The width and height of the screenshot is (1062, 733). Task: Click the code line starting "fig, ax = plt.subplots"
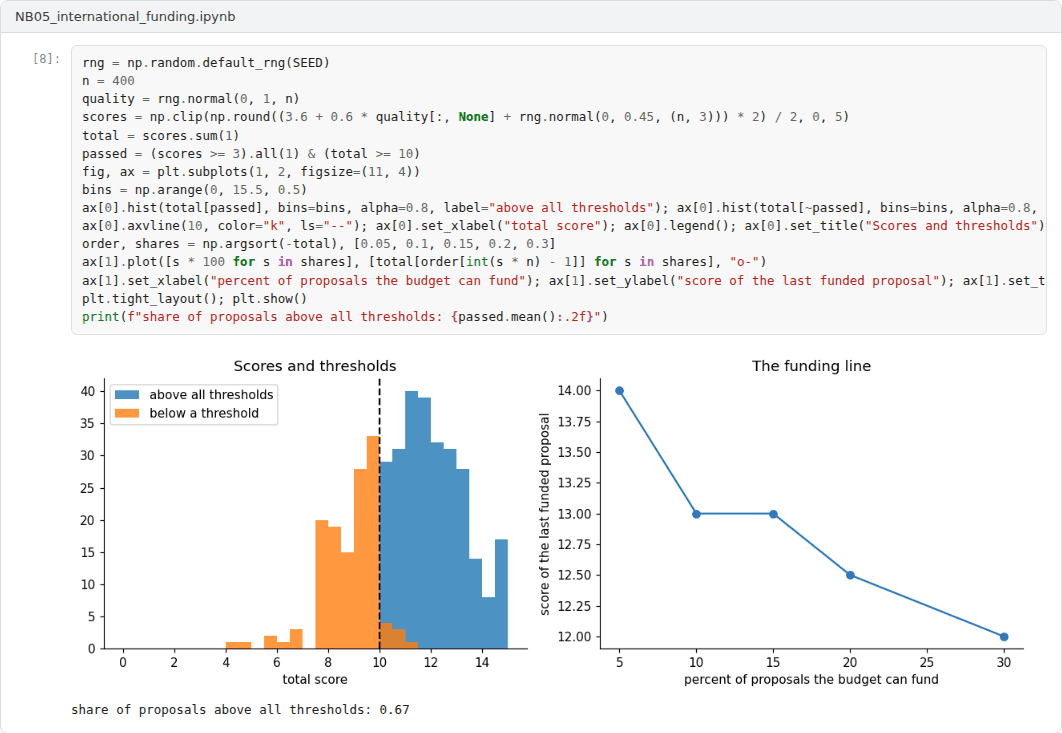click(x=251, y=171)
